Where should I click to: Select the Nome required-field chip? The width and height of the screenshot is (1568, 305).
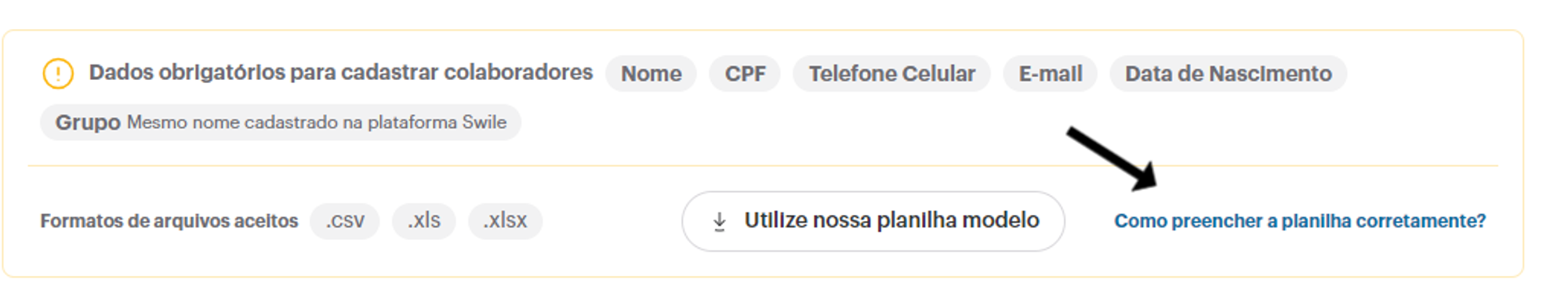(x=651, y=74)
